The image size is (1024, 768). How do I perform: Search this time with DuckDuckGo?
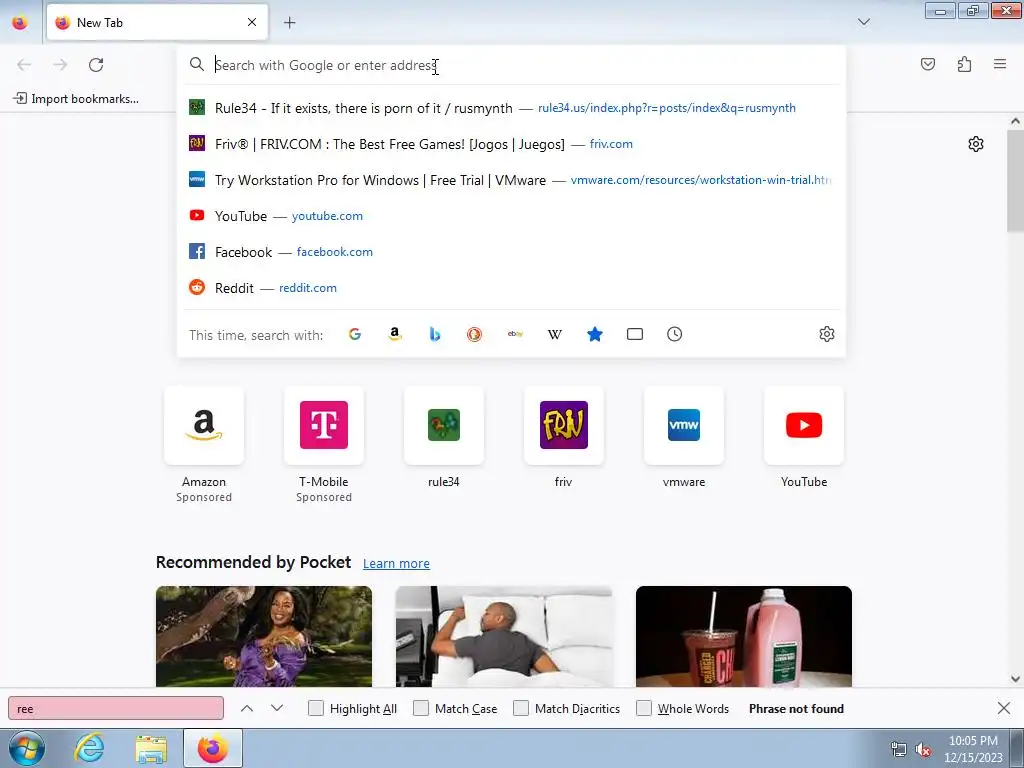pos(475,334)
